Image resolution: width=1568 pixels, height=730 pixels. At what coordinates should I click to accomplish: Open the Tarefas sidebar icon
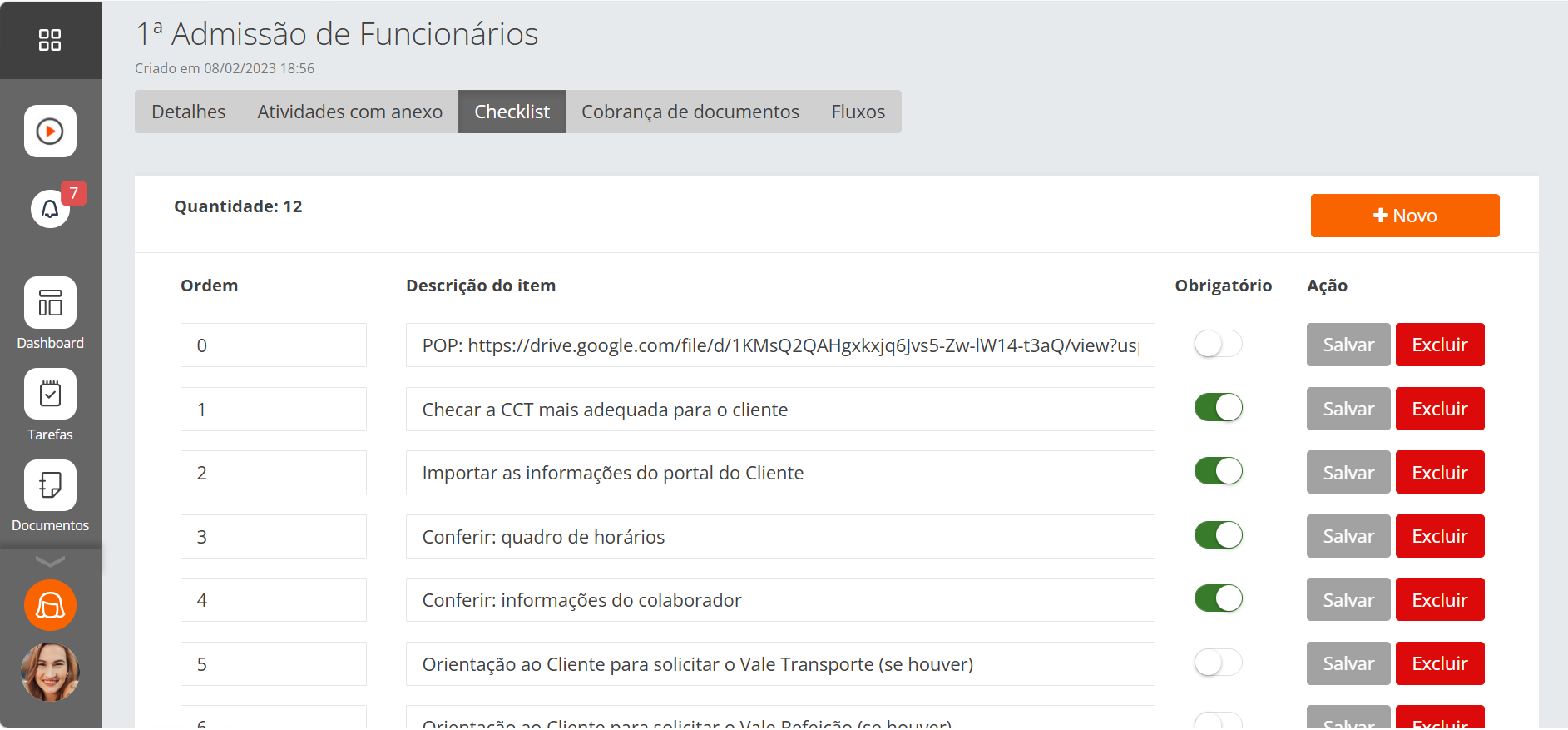(50, 395)
